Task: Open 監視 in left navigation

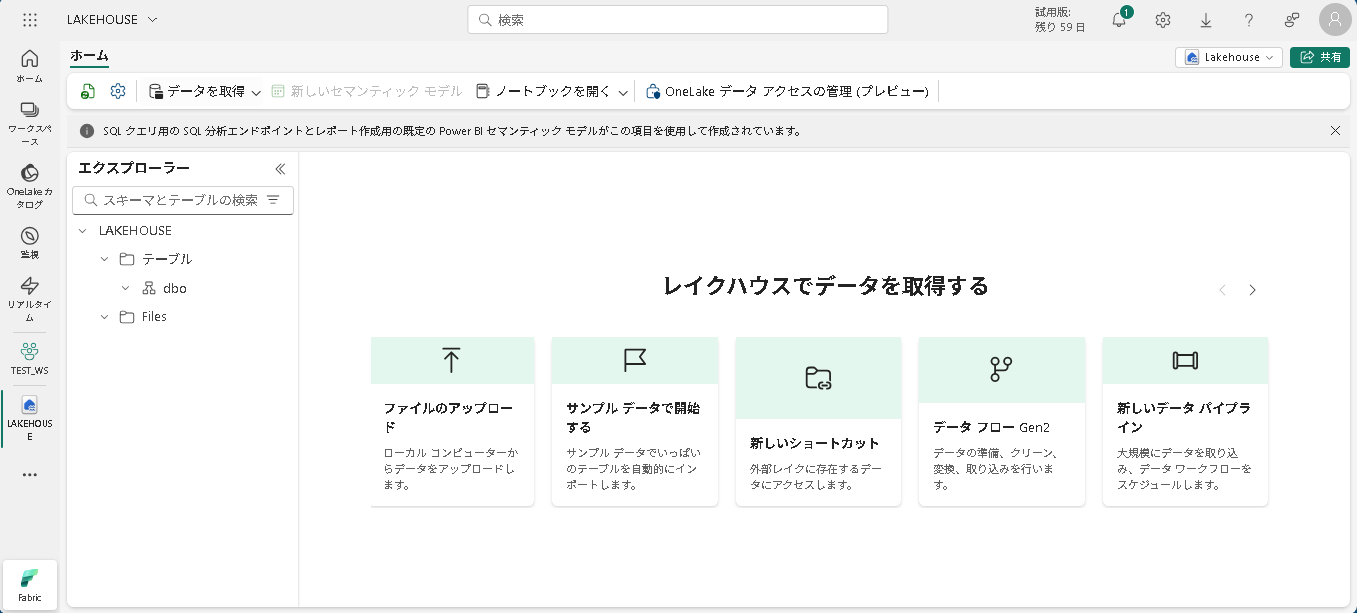Action: pos(30,243)
